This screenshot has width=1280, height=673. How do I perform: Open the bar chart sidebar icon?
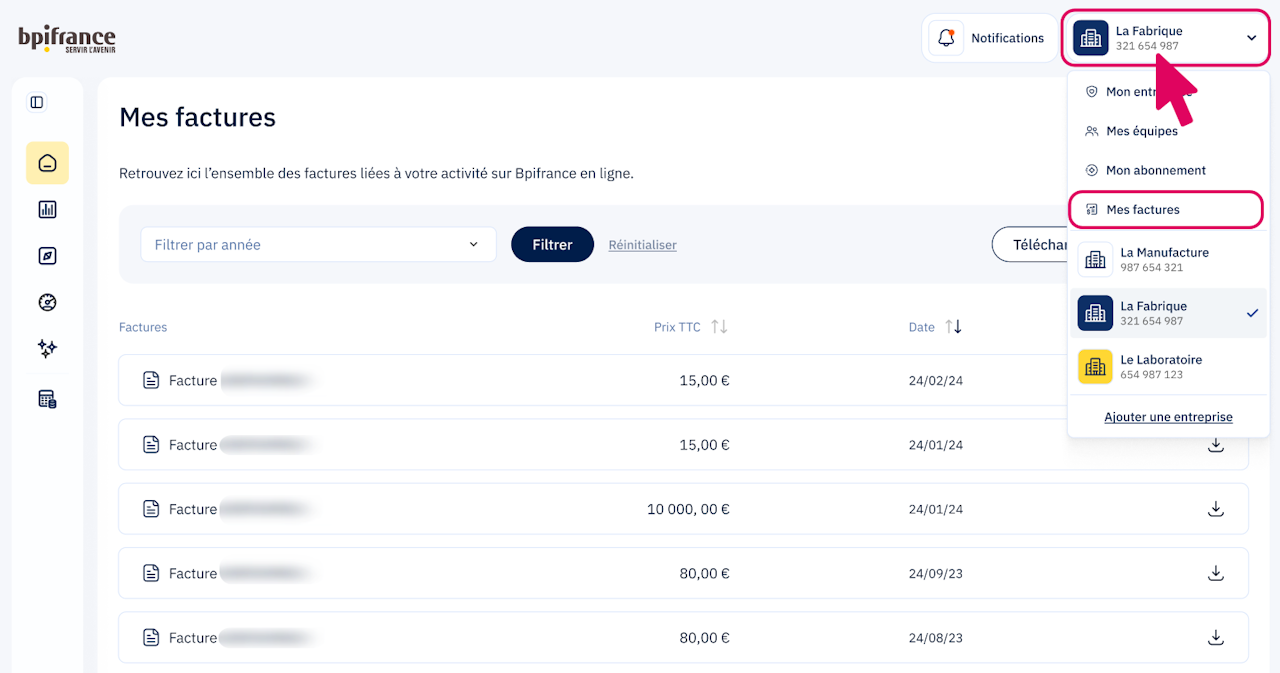click(x=47, y=210)
